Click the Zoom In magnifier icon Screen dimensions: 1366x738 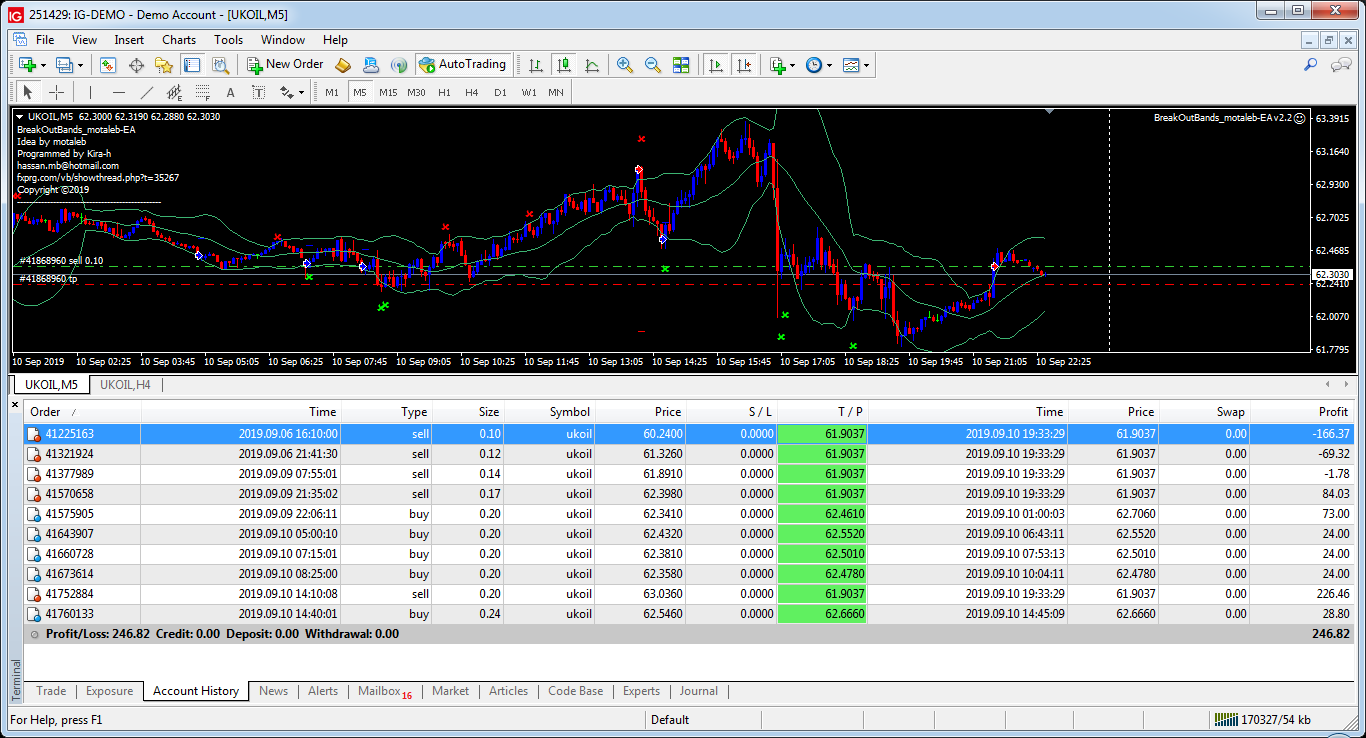tap(625, 65)
